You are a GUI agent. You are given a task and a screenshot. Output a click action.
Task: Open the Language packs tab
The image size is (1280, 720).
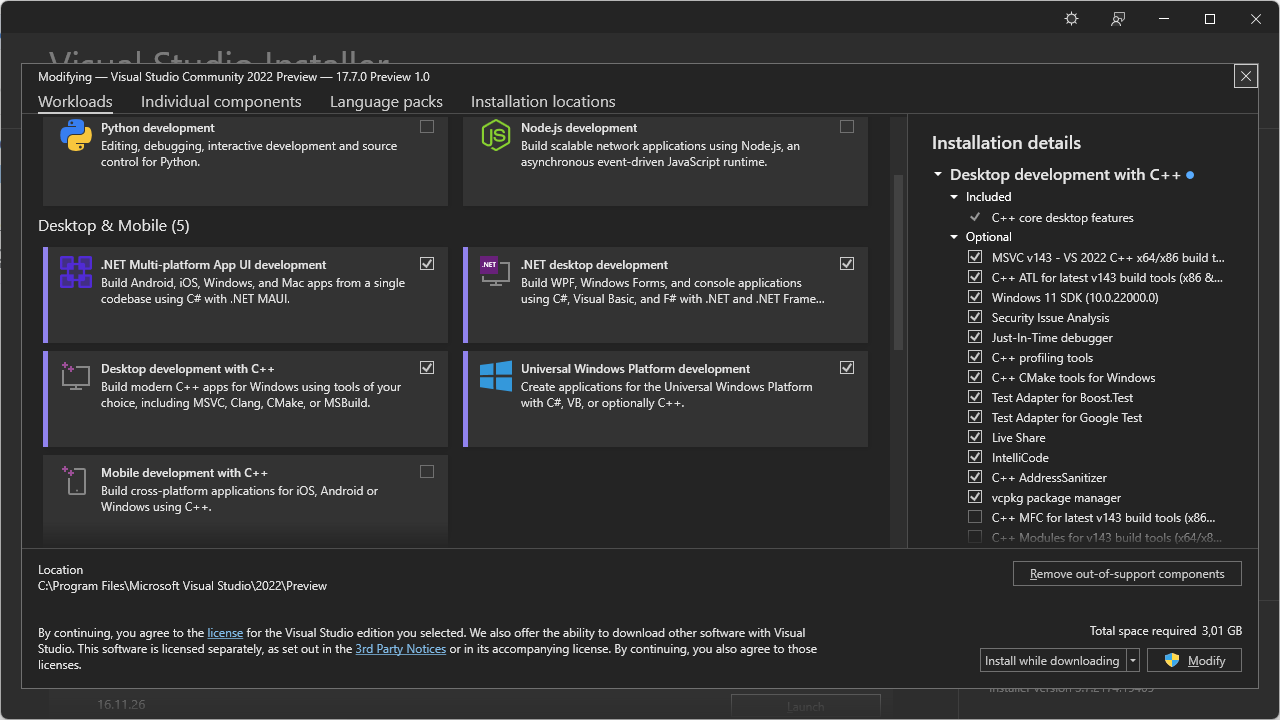point(386,101)
